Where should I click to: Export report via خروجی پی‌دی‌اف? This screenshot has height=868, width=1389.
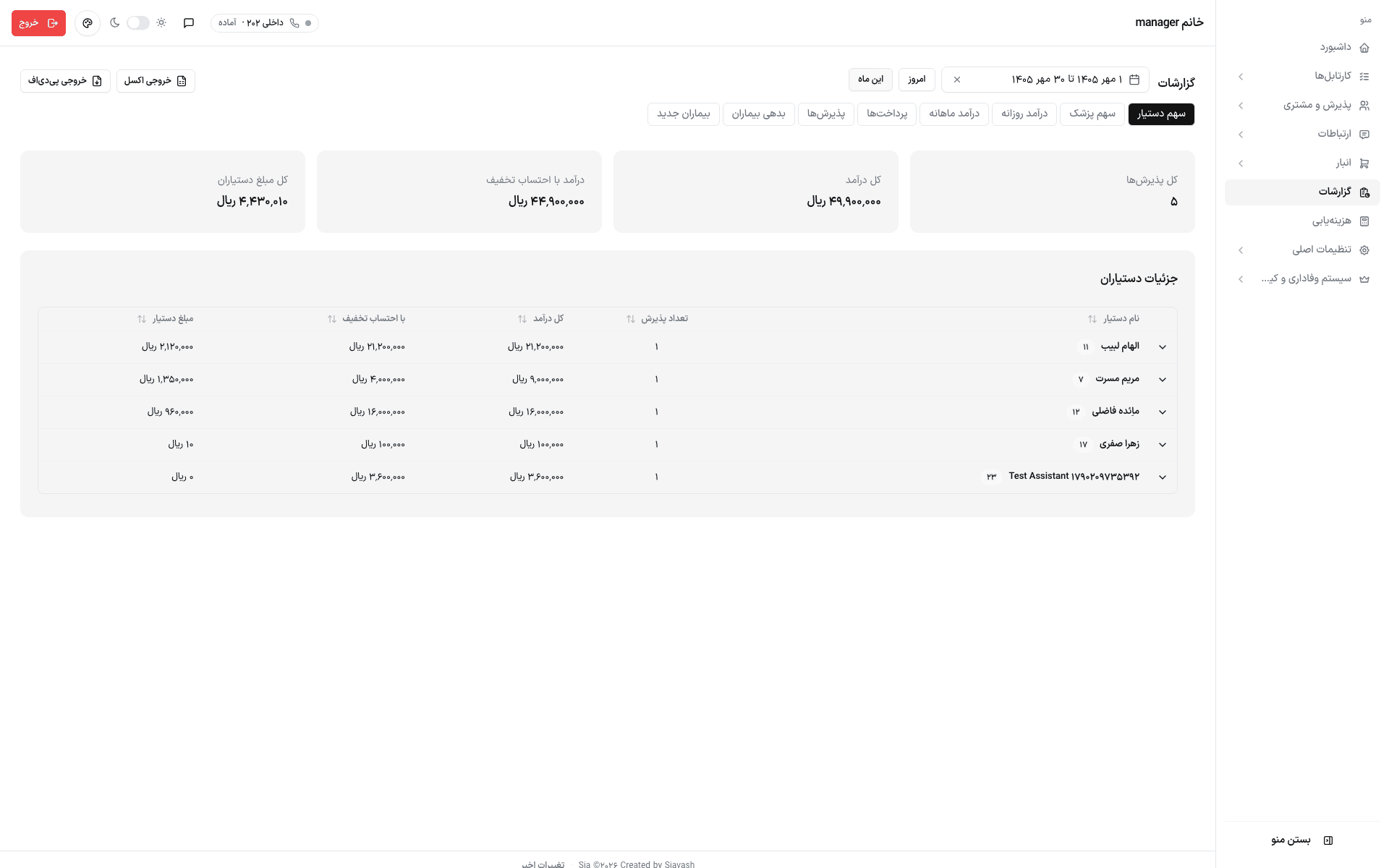(x=65, y=81)
